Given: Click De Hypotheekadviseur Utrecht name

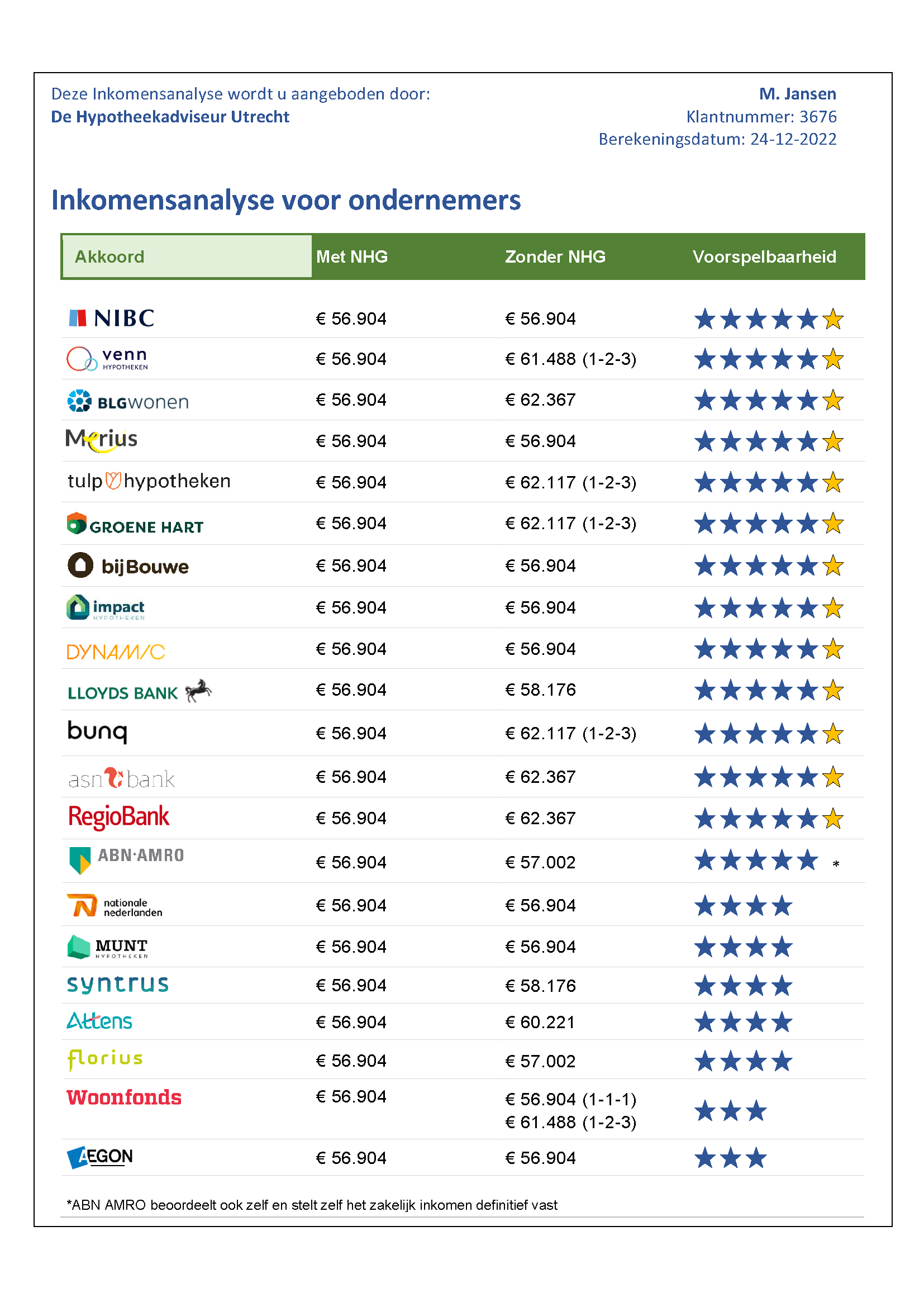Looking at the screenshot, I should click(x=170, y=117).
